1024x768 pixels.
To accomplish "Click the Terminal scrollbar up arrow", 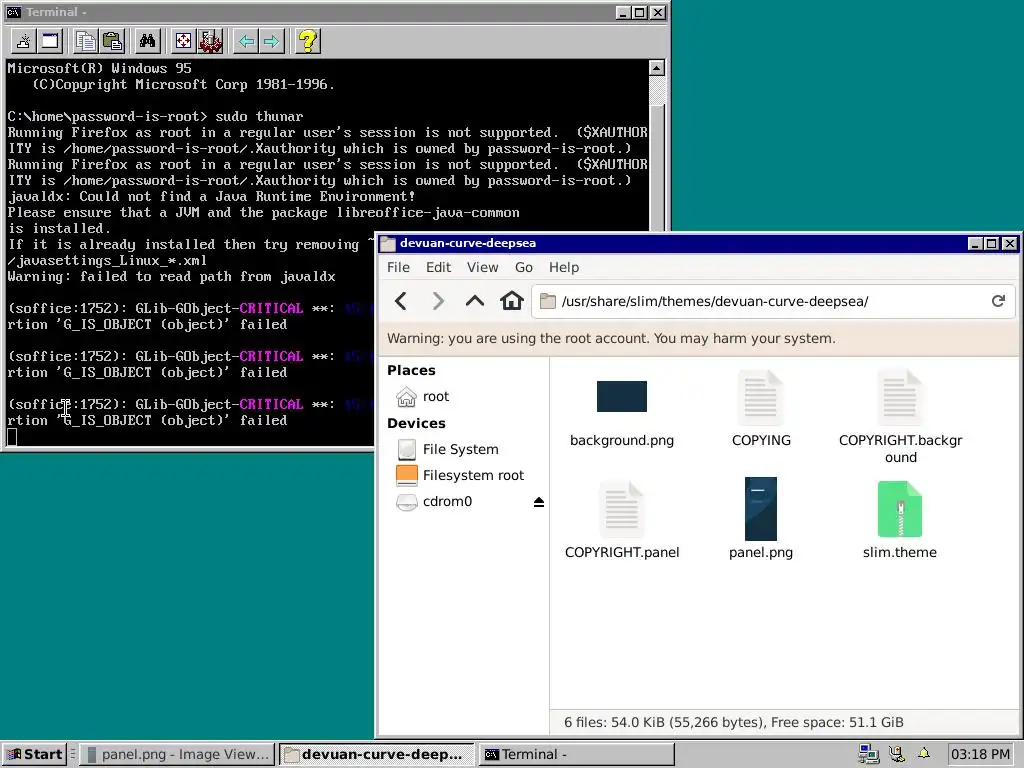I will 656,67.
